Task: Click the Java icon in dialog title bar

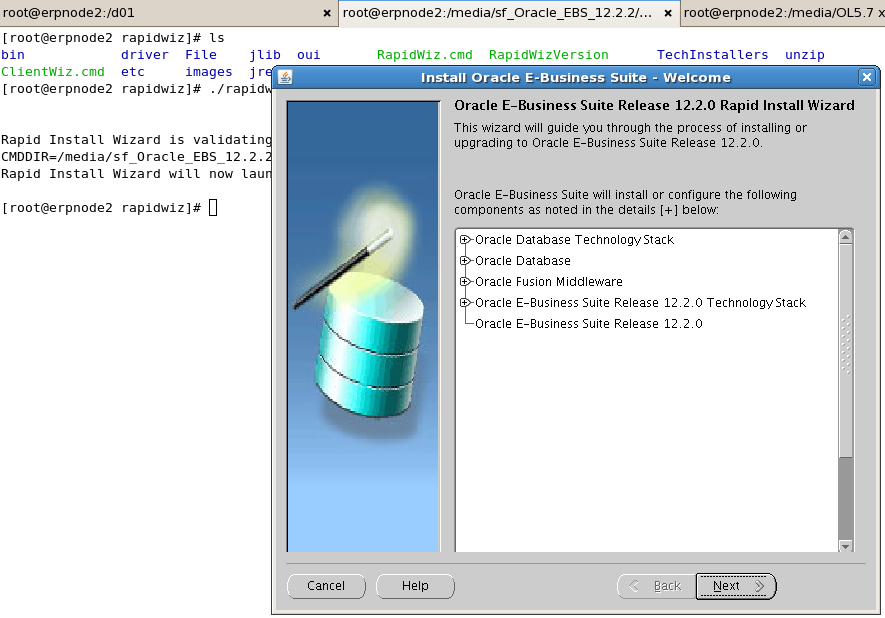Action: [x=286, y=77]
